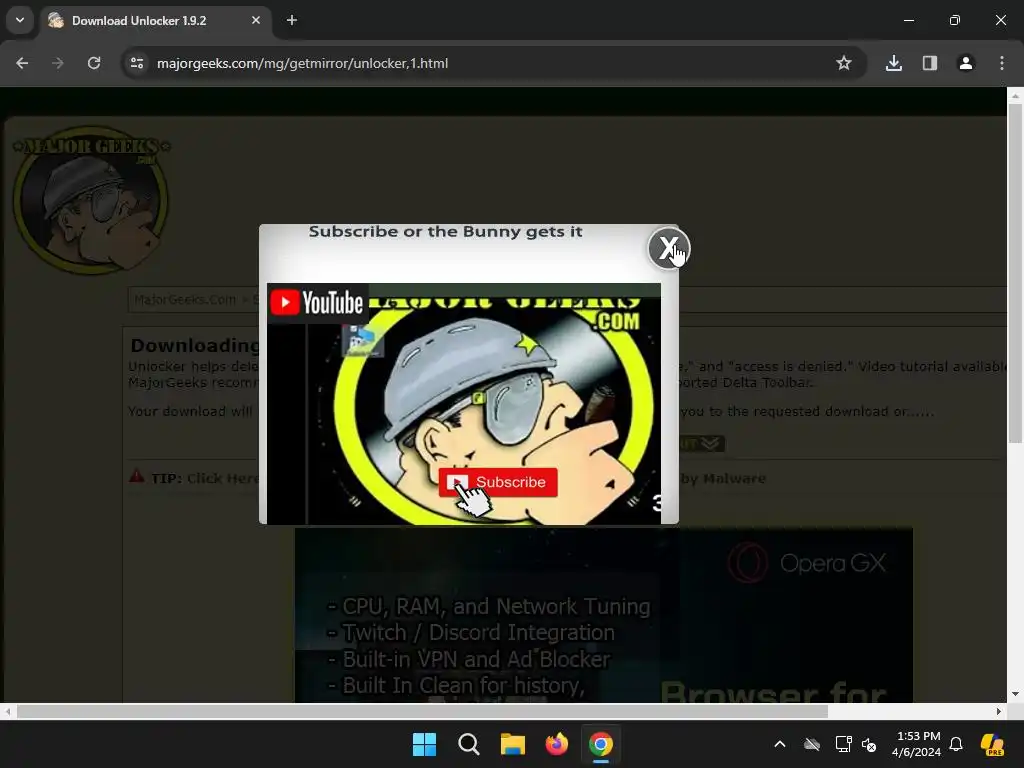Open the Chrome downloads icon
The width and height of the screenshot is (1024, 768).
pos(894,63)
